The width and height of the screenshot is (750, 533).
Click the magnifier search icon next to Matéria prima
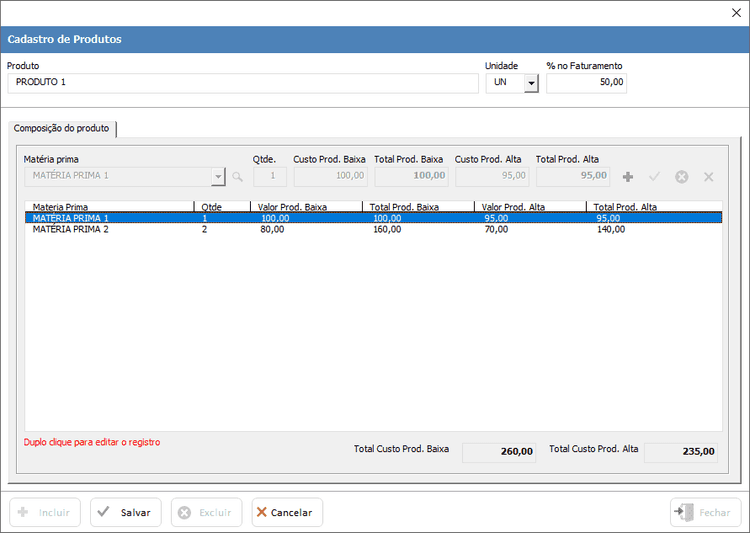coord(237,177)
